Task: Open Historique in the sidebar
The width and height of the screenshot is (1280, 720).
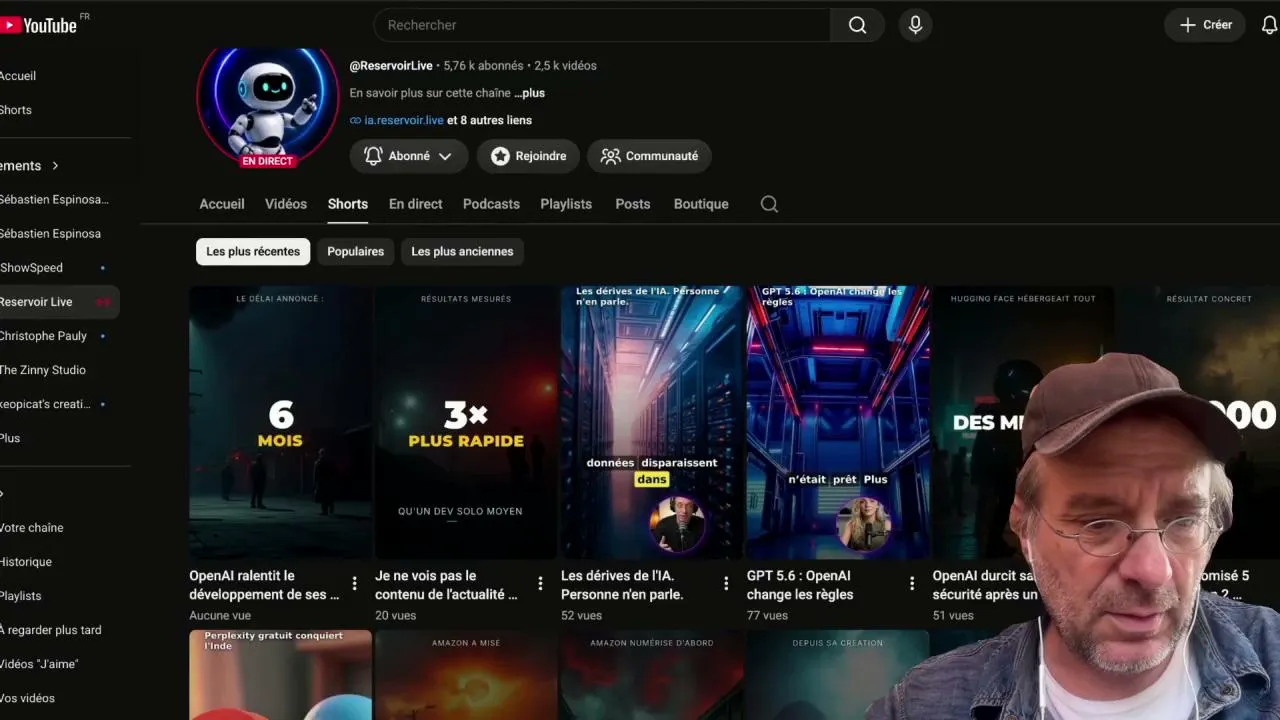Action: [26, 562]
